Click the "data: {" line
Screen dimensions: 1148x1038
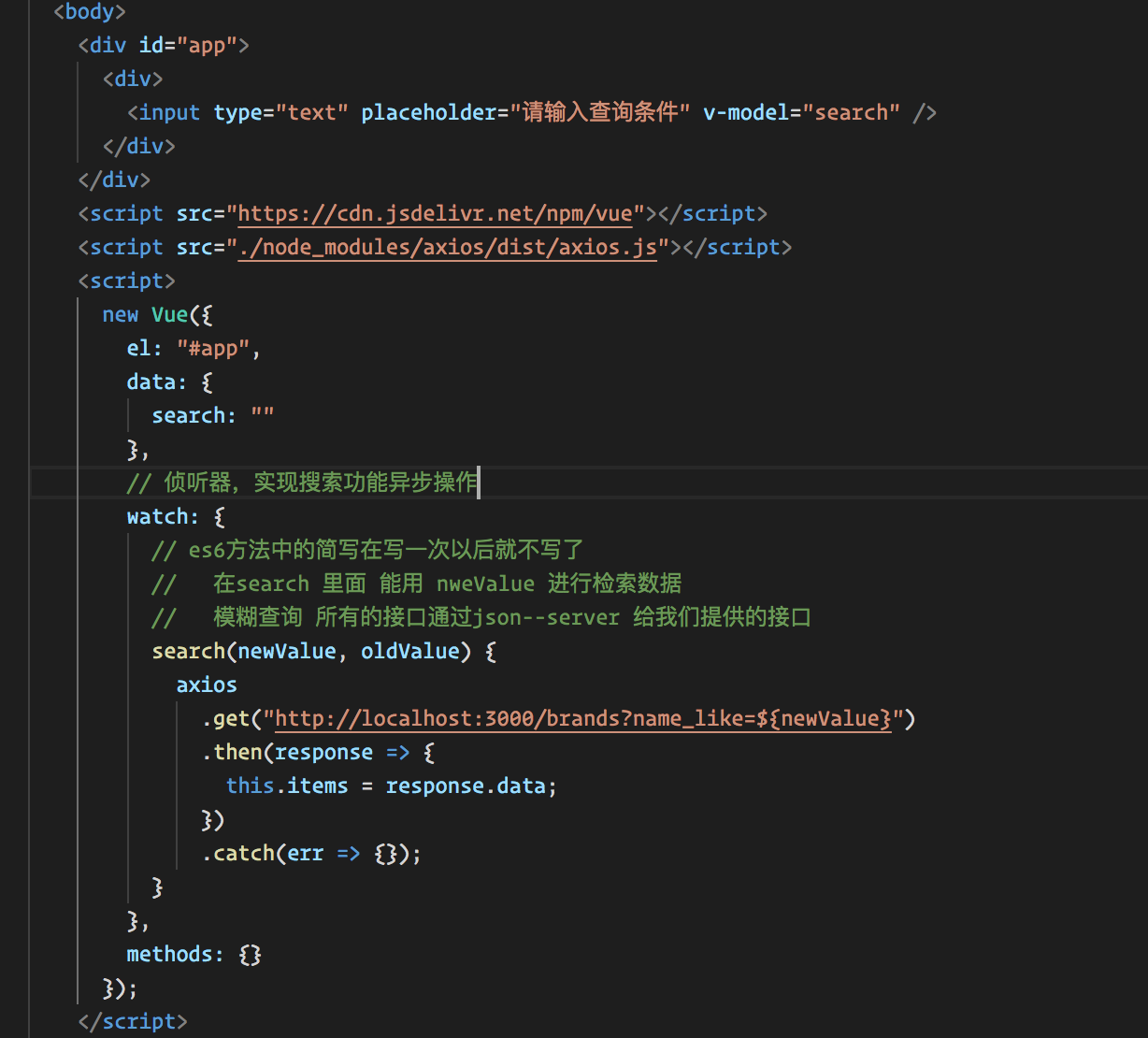(170, 382)
